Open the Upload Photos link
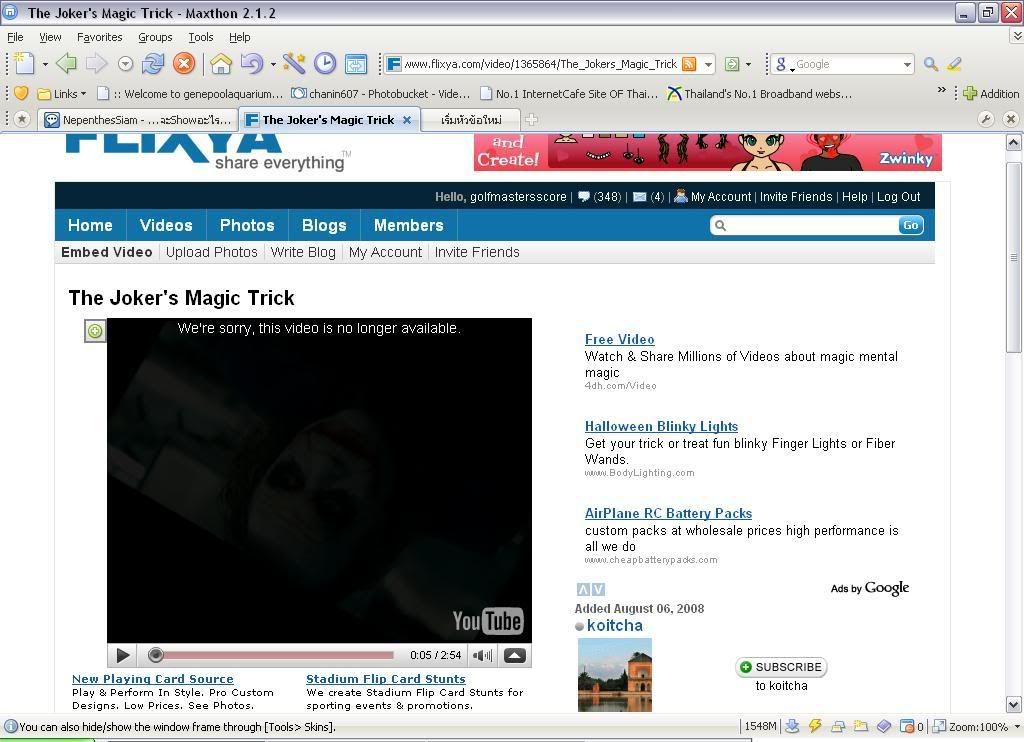Viewport: 1024px width, 742px height. pos(212,252)
